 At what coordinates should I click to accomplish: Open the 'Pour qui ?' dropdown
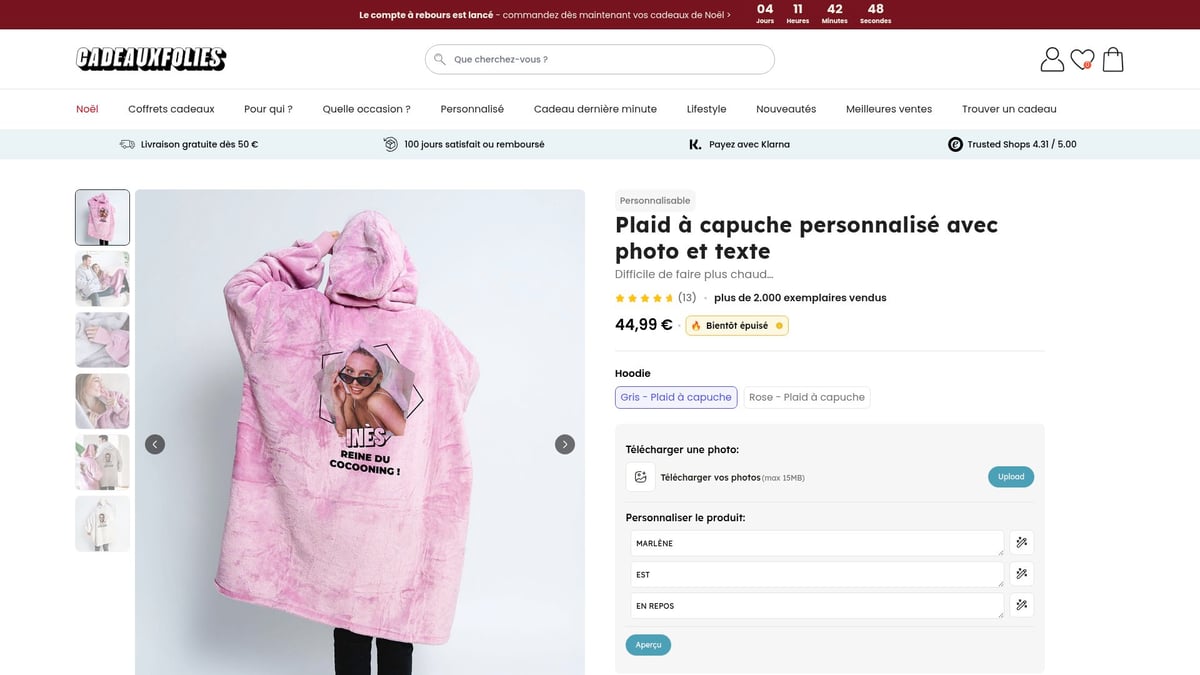[268, 109]
